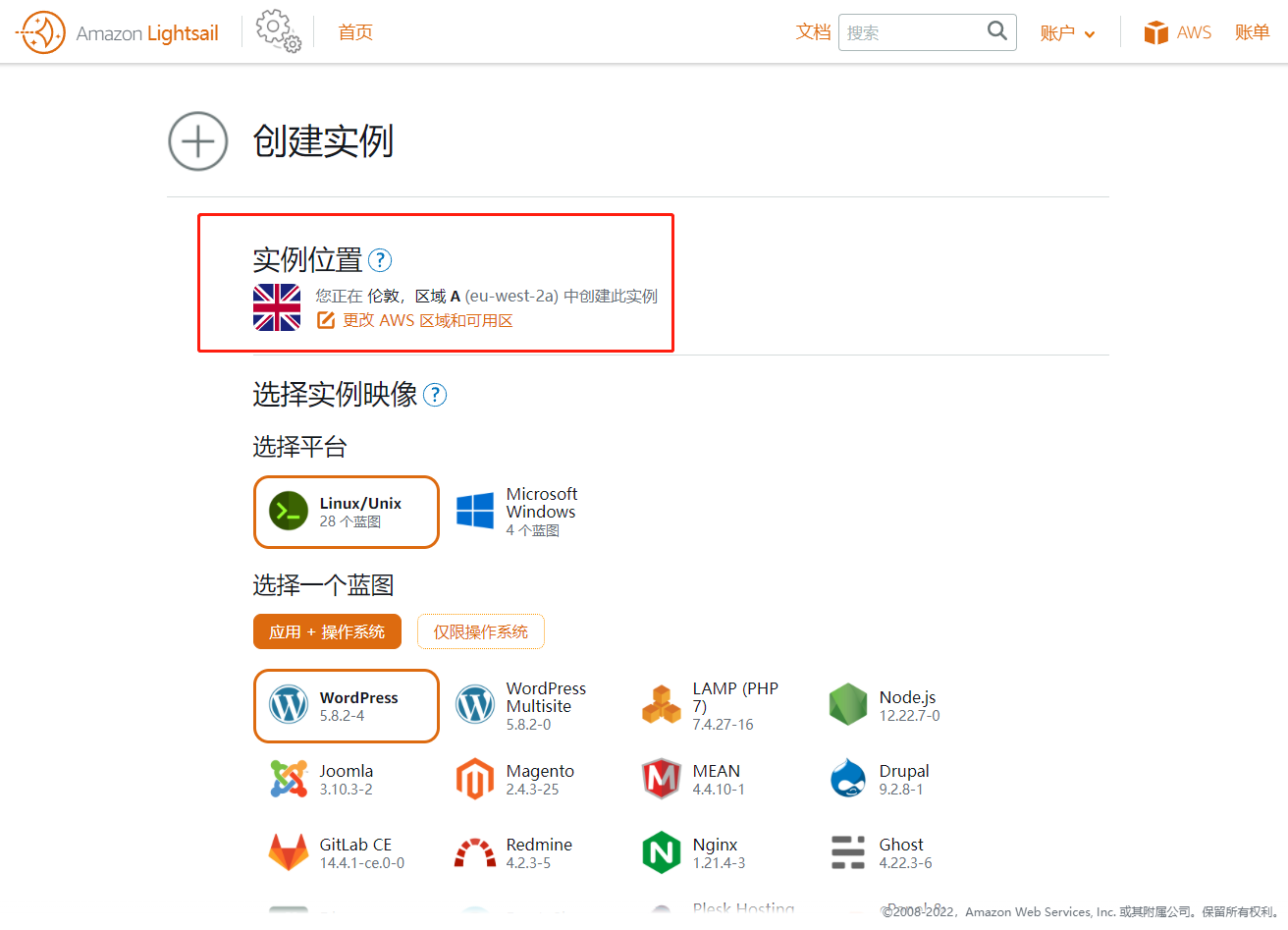Open help icon beside 实例位置
The height and width of the screenshot is (930, 1288).
click(380, 260)
